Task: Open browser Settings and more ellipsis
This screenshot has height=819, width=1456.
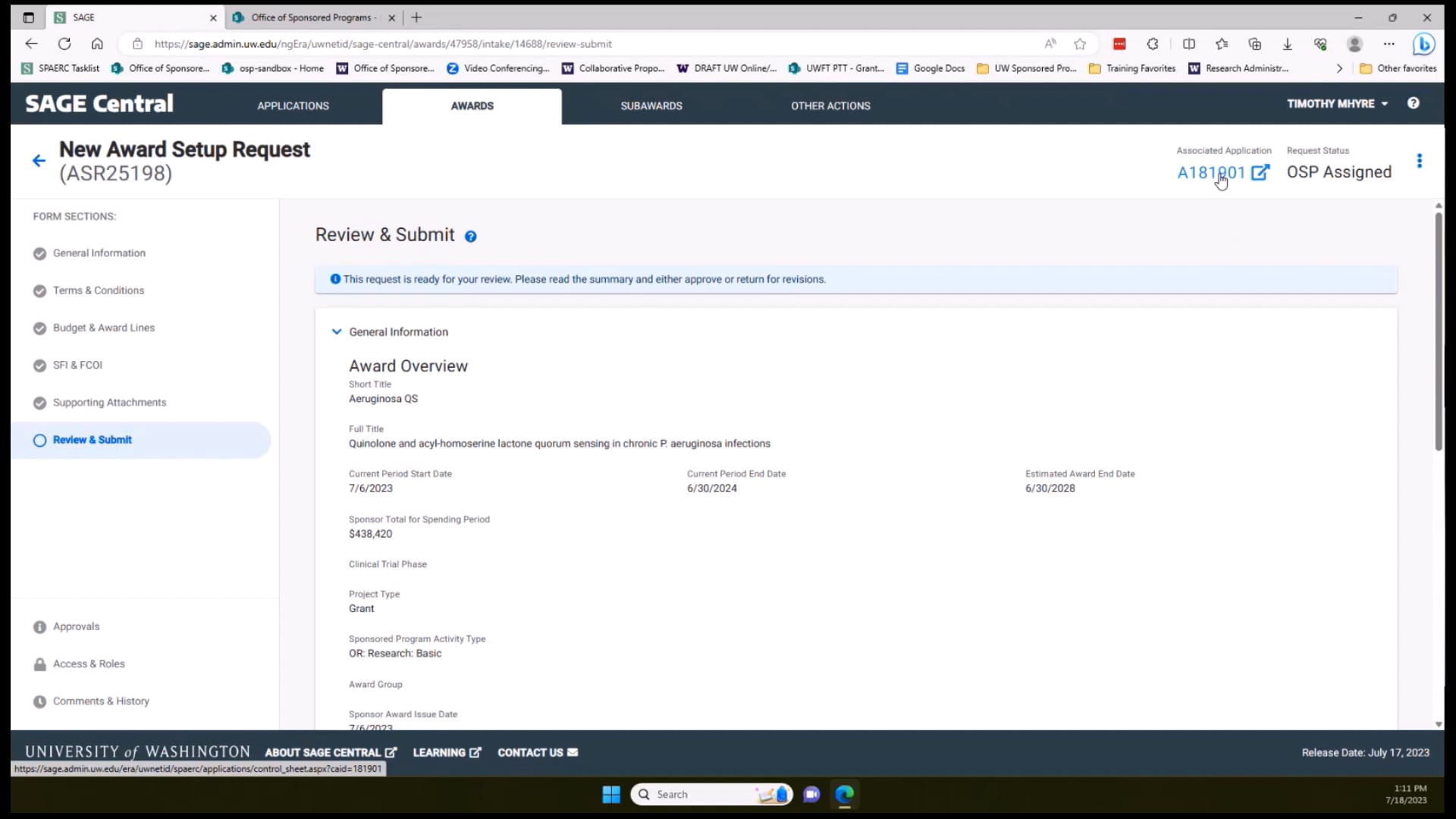Action: pyautogui.click(x=1389, y=44)
